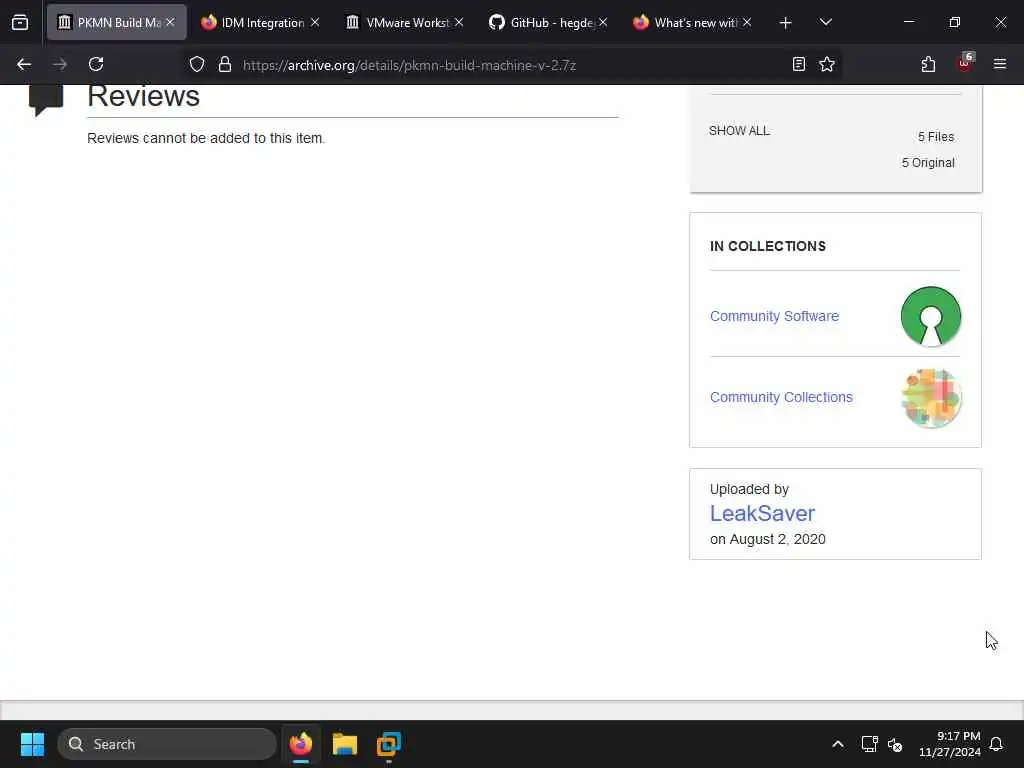1024x768 pixels.
Task: Open the Extensions puzzle icon
Action: (928, 64)
